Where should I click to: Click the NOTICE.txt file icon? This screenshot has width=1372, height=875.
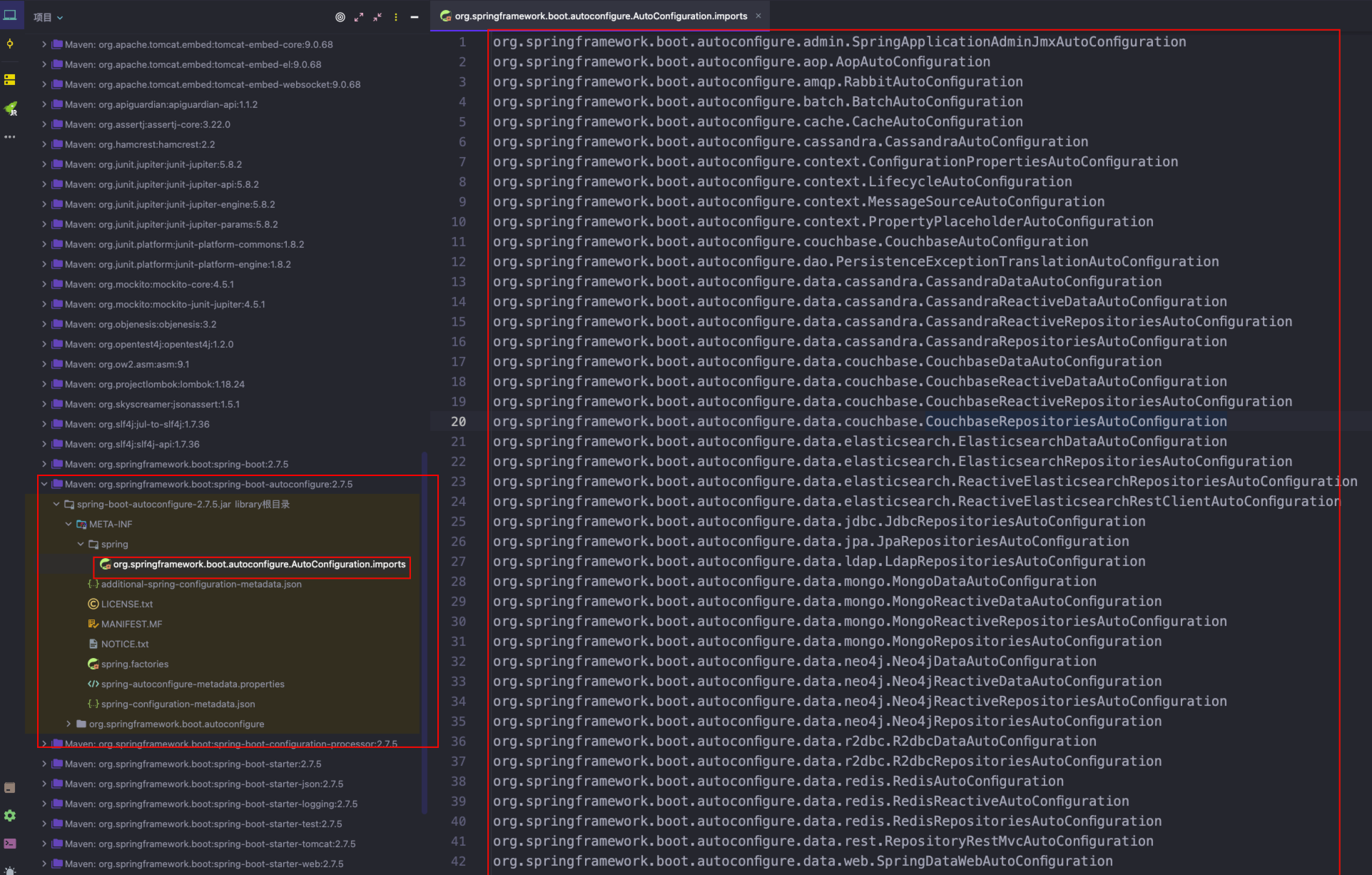[x=93, y=644]
